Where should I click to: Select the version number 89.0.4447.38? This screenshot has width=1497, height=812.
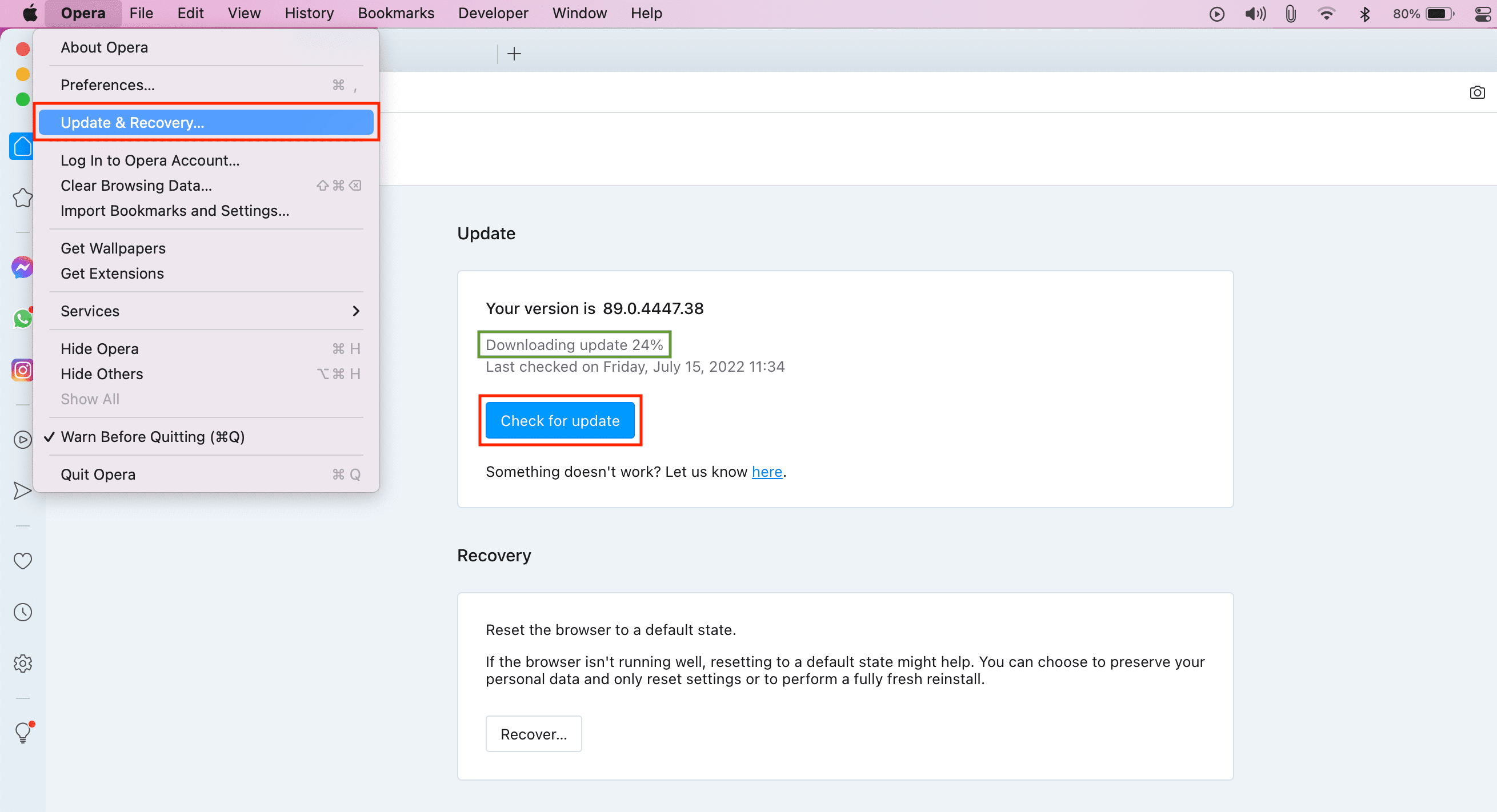653,308
